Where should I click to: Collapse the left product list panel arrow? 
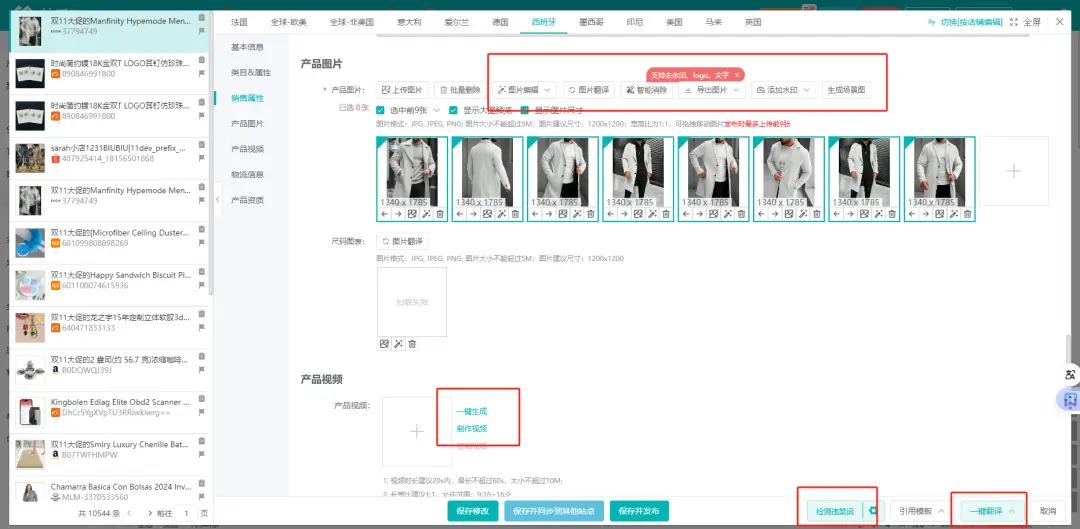pos(218,200)
